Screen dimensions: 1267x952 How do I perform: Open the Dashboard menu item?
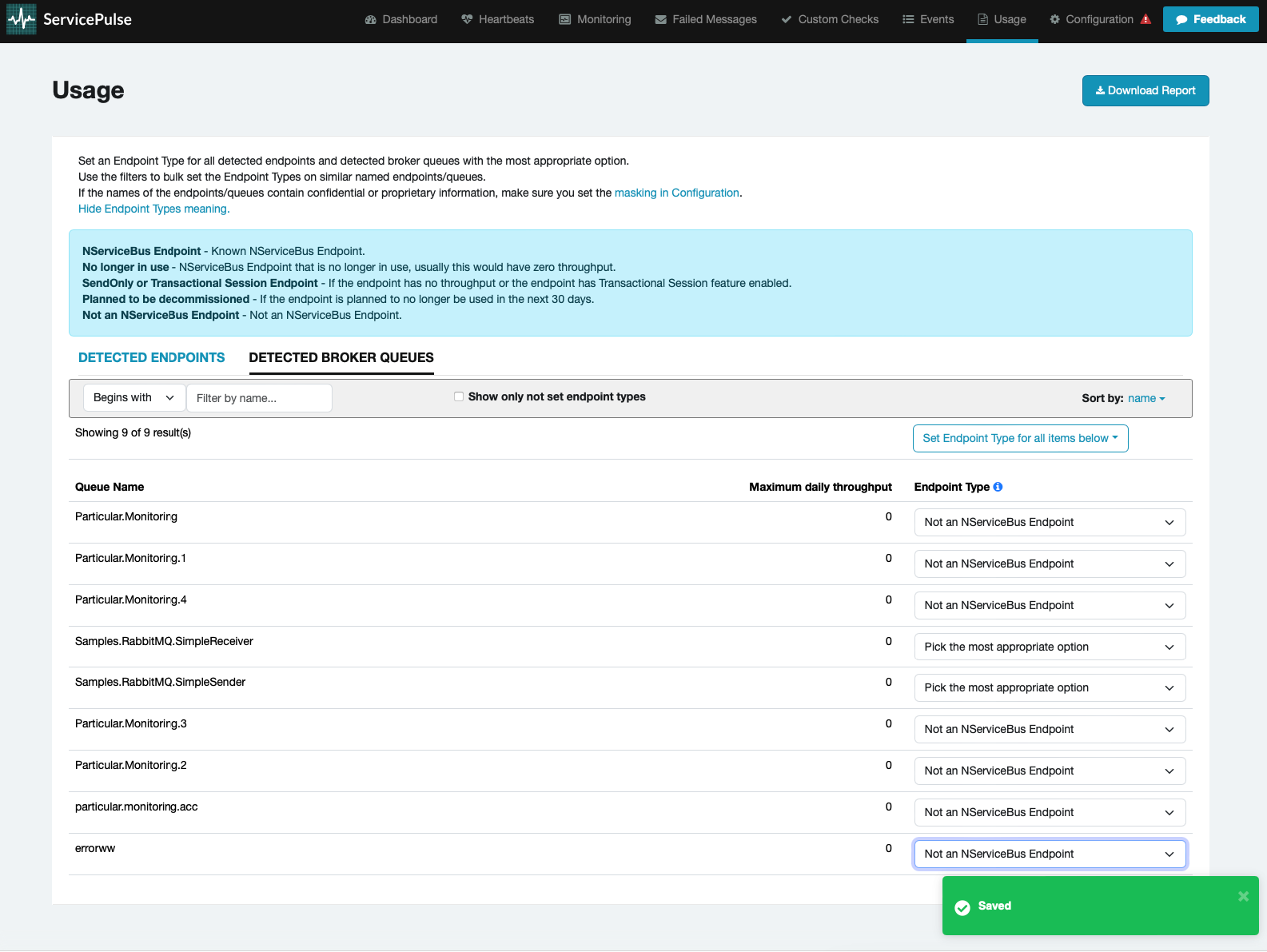(x=401, y=19)
